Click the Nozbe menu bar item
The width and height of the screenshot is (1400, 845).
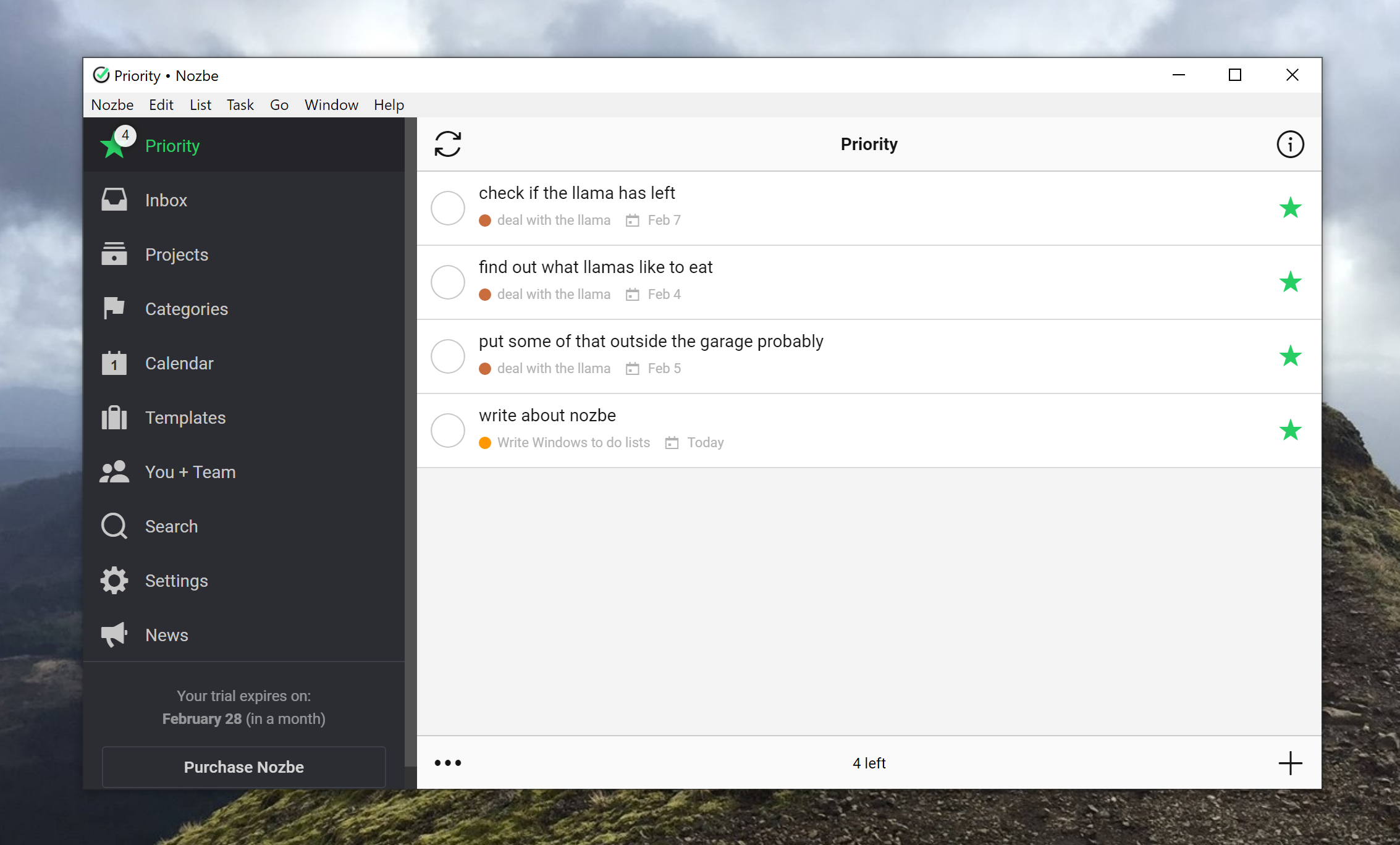tap(113, 105)
